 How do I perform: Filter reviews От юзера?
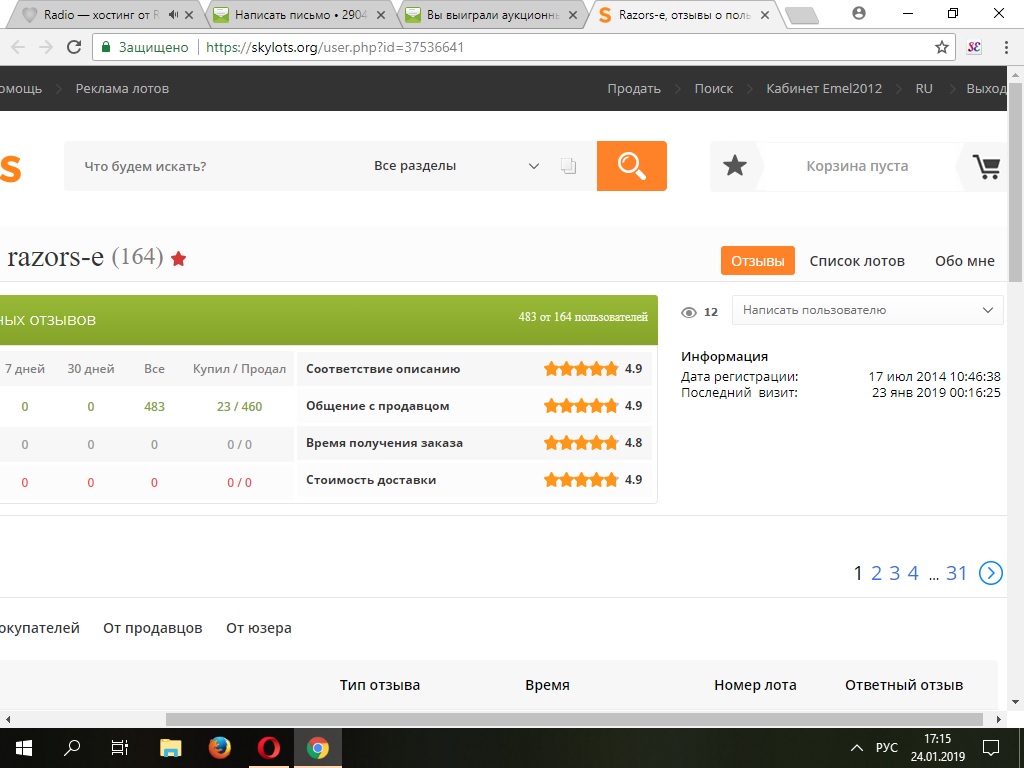259,628
